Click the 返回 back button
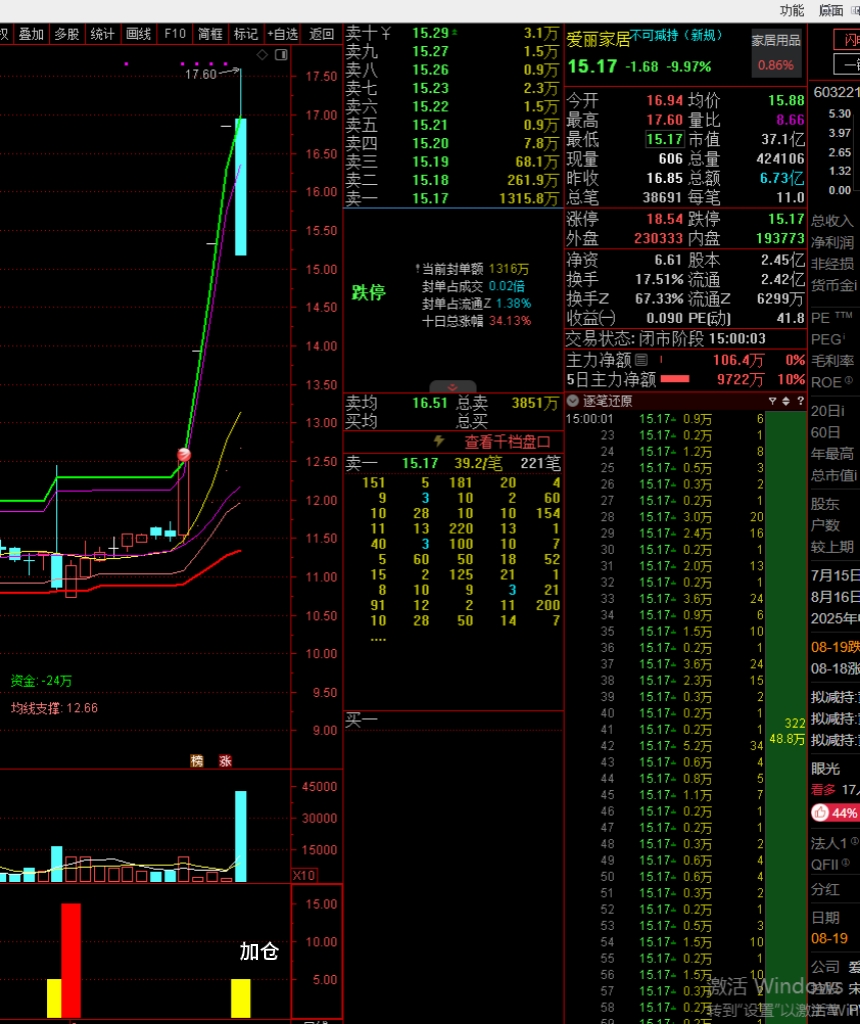This screenshot has height=1024, width=860. (321, 34)
